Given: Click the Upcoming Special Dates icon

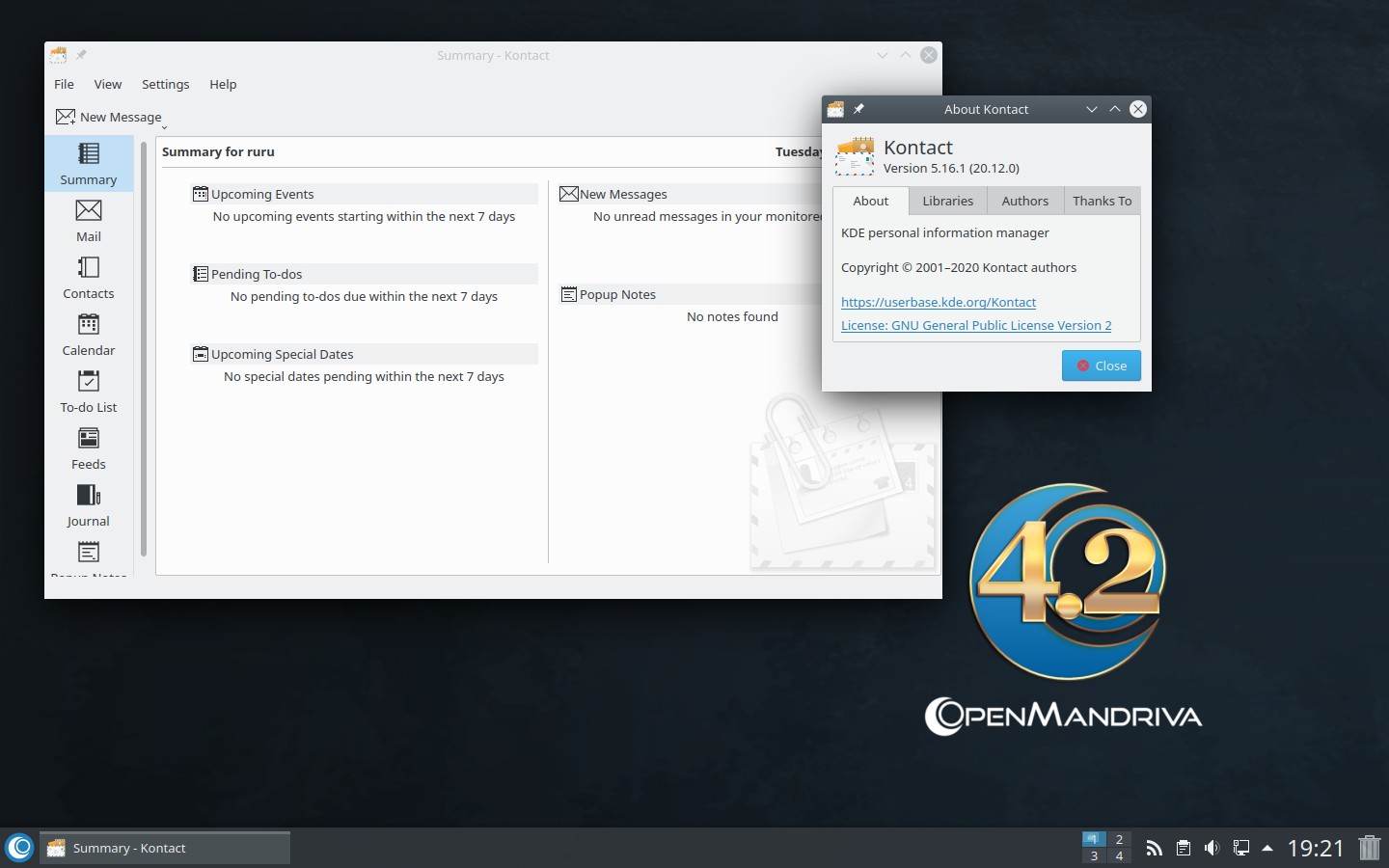Looking at the screenshot, I should tap(201, 354).
